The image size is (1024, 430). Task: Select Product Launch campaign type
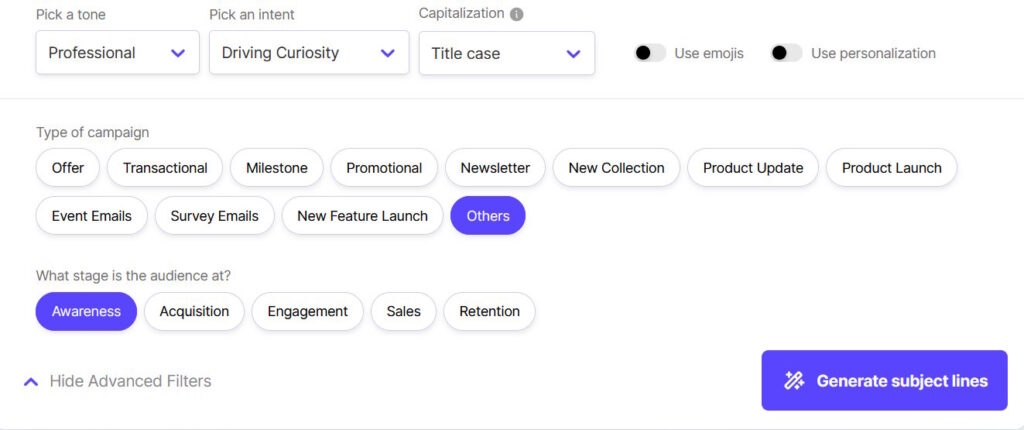(x=891, y=168)
